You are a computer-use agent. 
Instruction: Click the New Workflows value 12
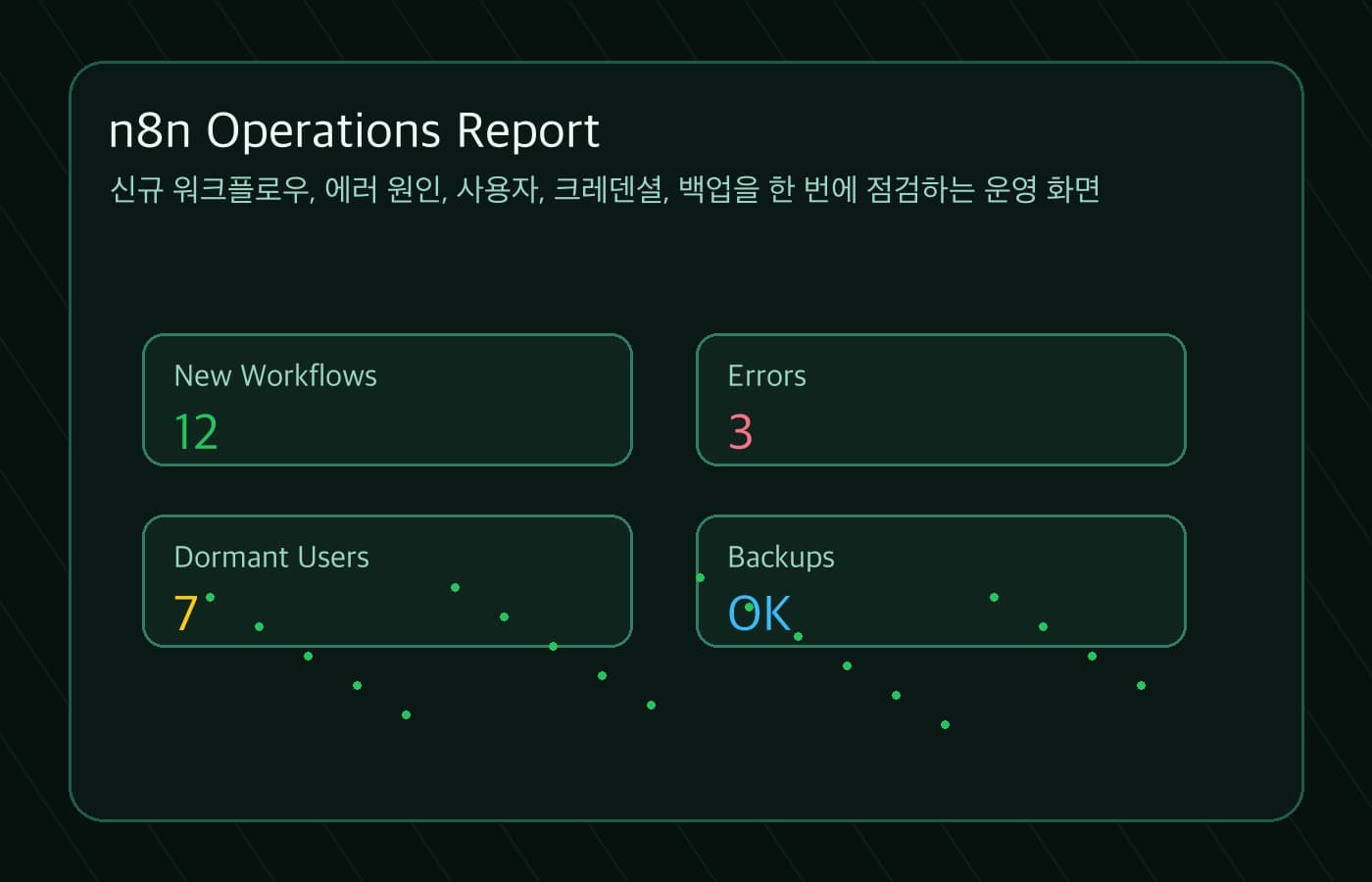click(195, 432)
